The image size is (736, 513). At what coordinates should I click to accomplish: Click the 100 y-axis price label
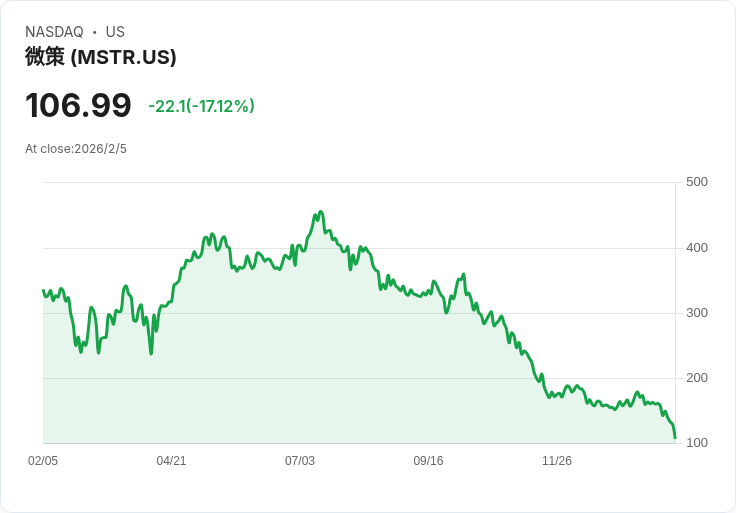(697, 443)
